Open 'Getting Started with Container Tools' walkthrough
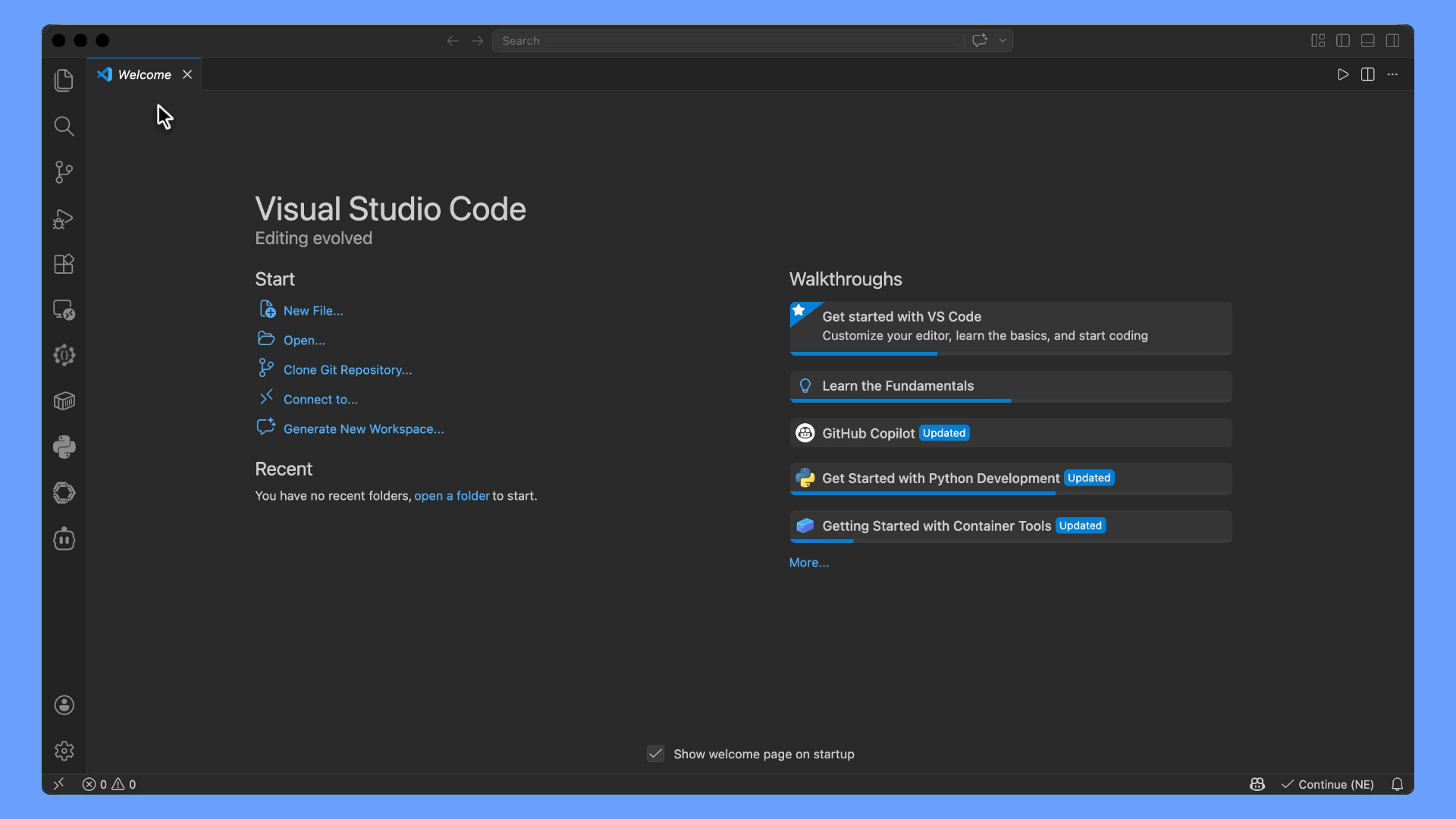The image size is (1456, 819). (1011, 526)
